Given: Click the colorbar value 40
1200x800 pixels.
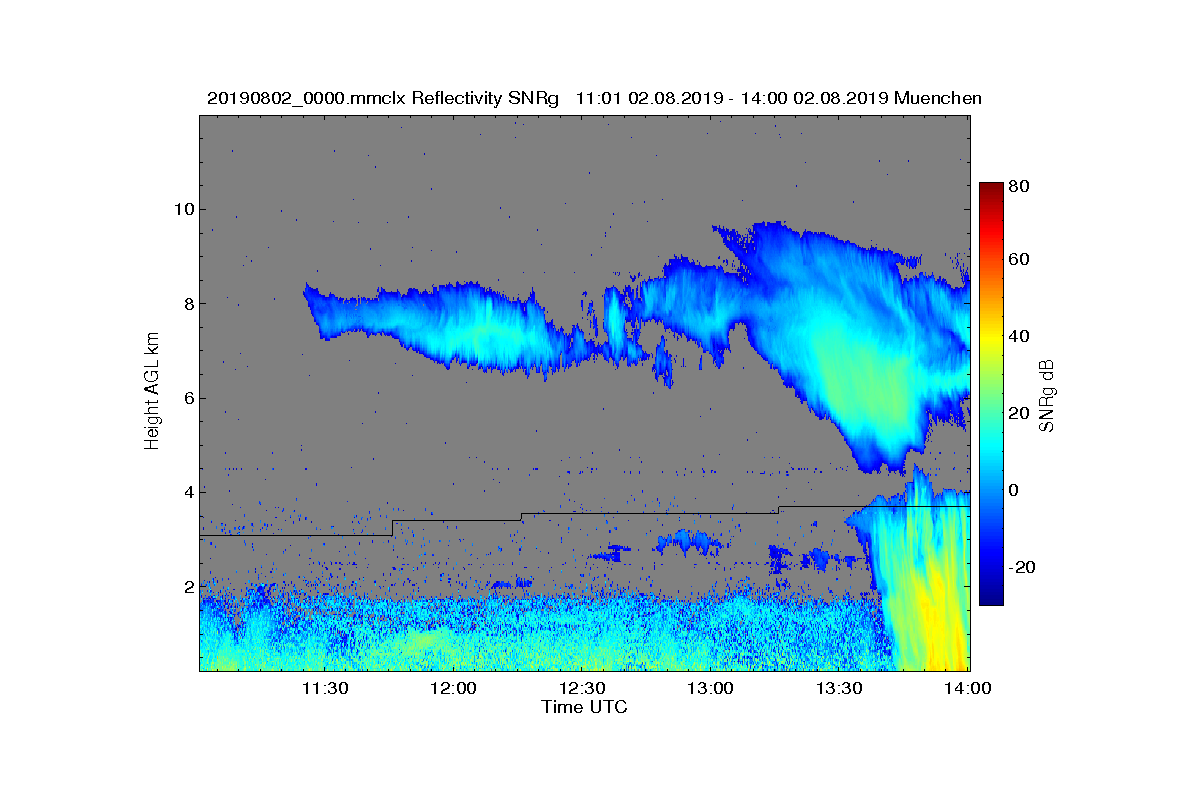Looking at the screenshot, I should 1019,336.
